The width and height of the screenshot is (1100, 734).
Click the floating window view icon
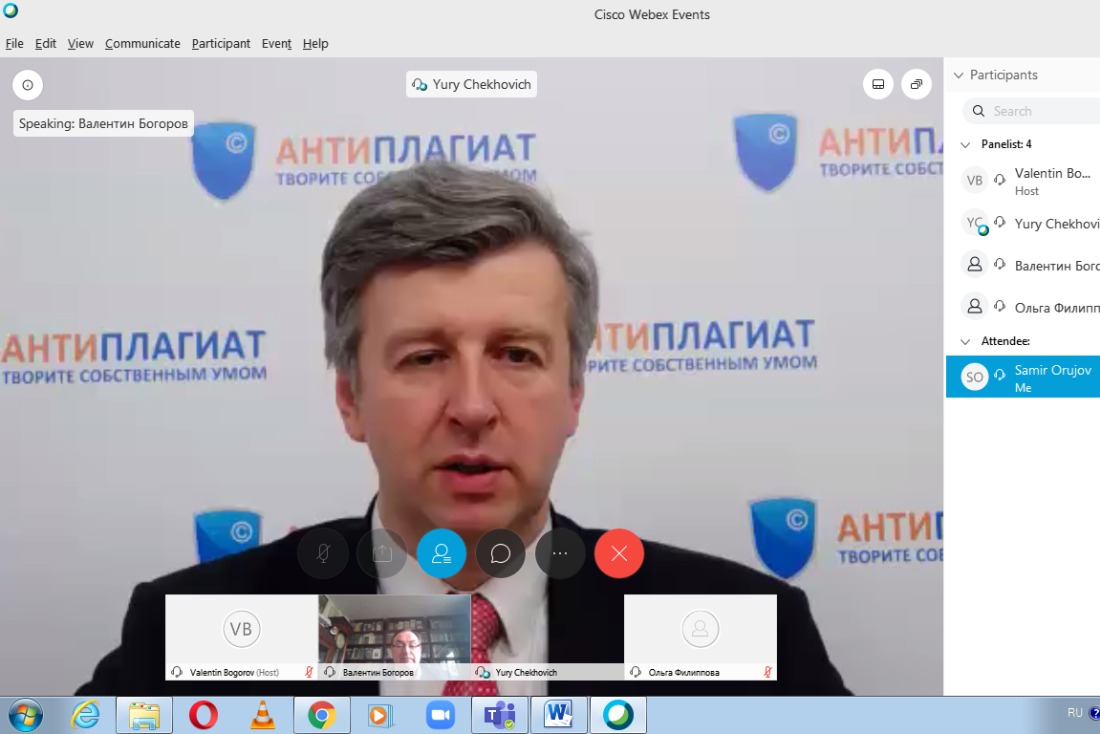click(x=916, y=85)
